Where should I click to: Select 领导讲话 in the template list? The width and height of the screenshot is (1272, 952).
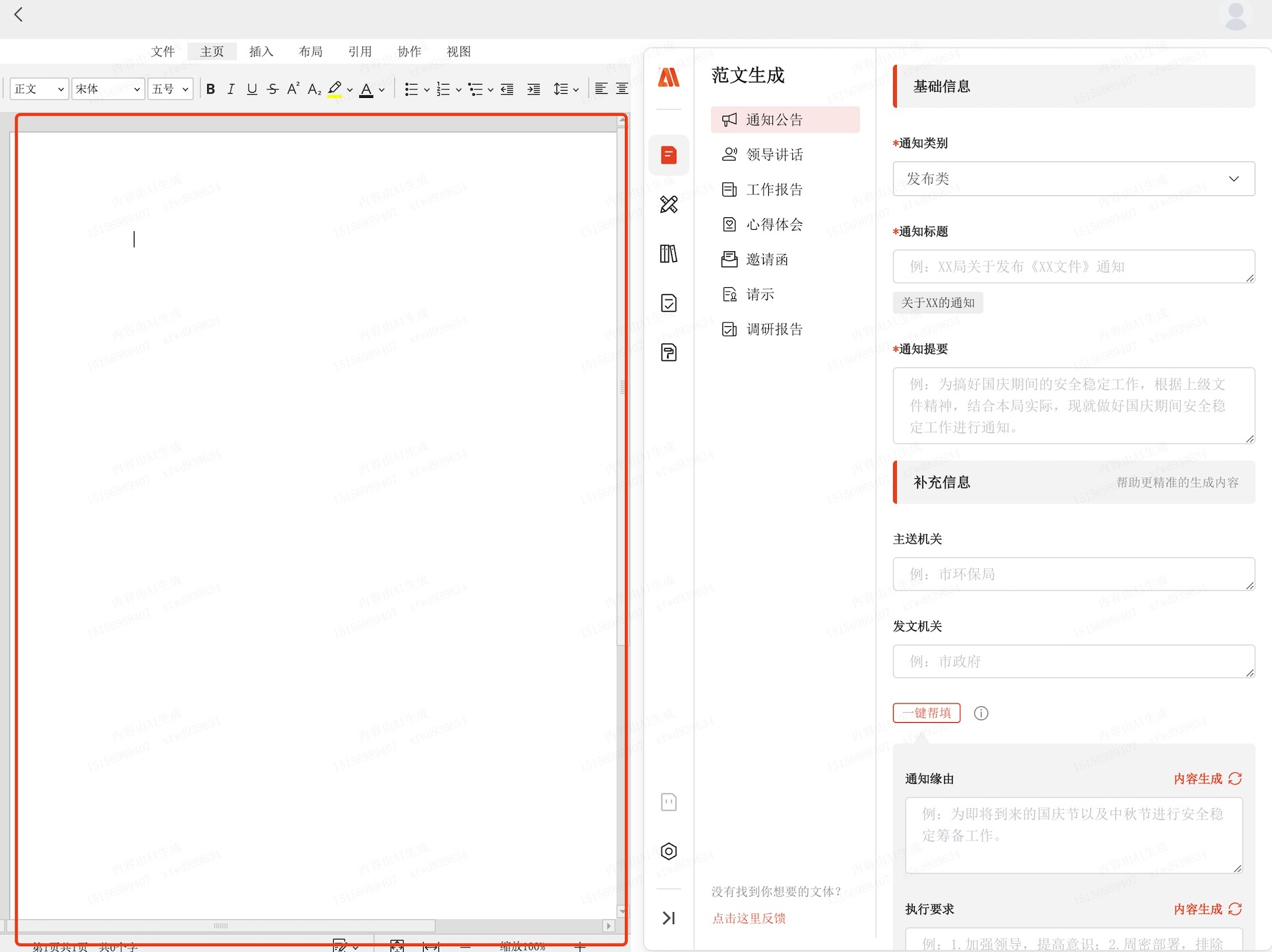774,155
